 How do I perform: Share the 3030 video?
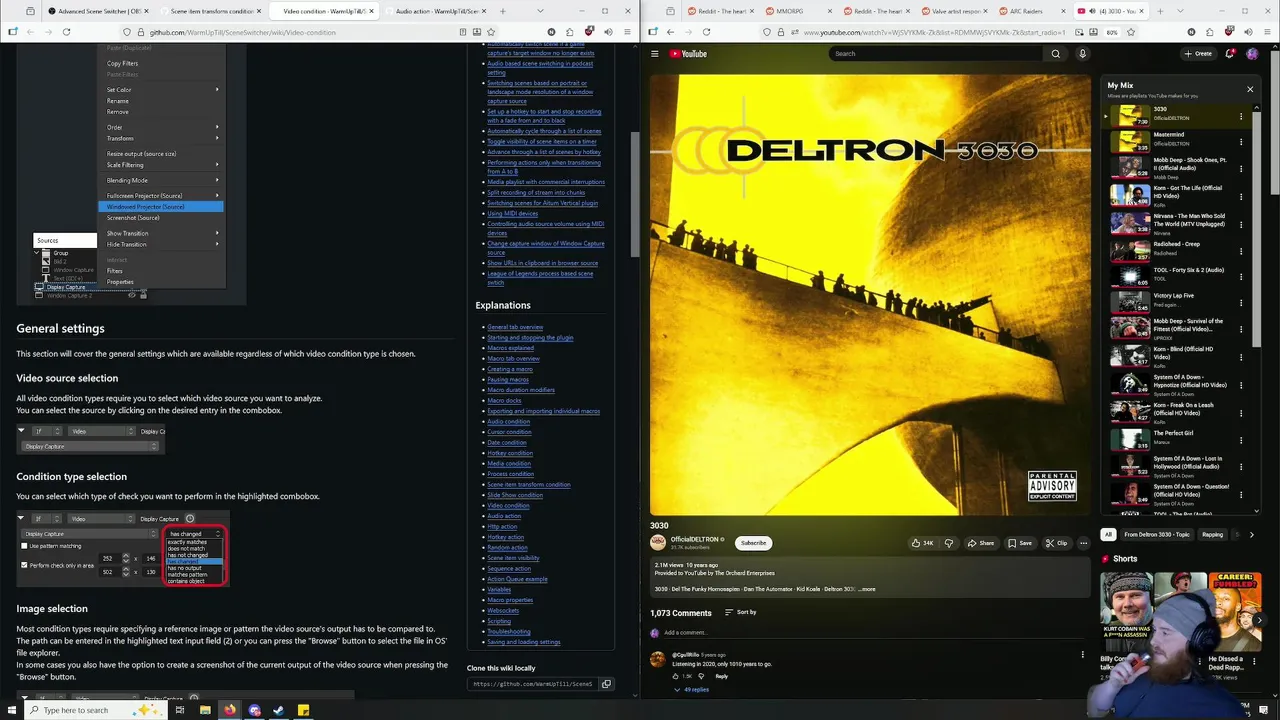[x=981, y=543]
